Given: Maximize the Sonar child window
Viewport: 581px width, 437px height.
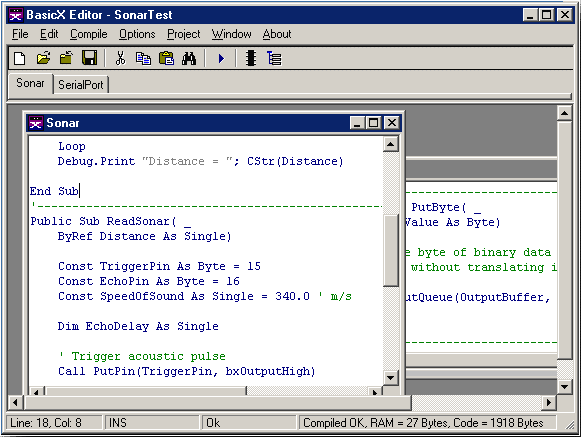Looking at the screenshot, I should [374, 123].
